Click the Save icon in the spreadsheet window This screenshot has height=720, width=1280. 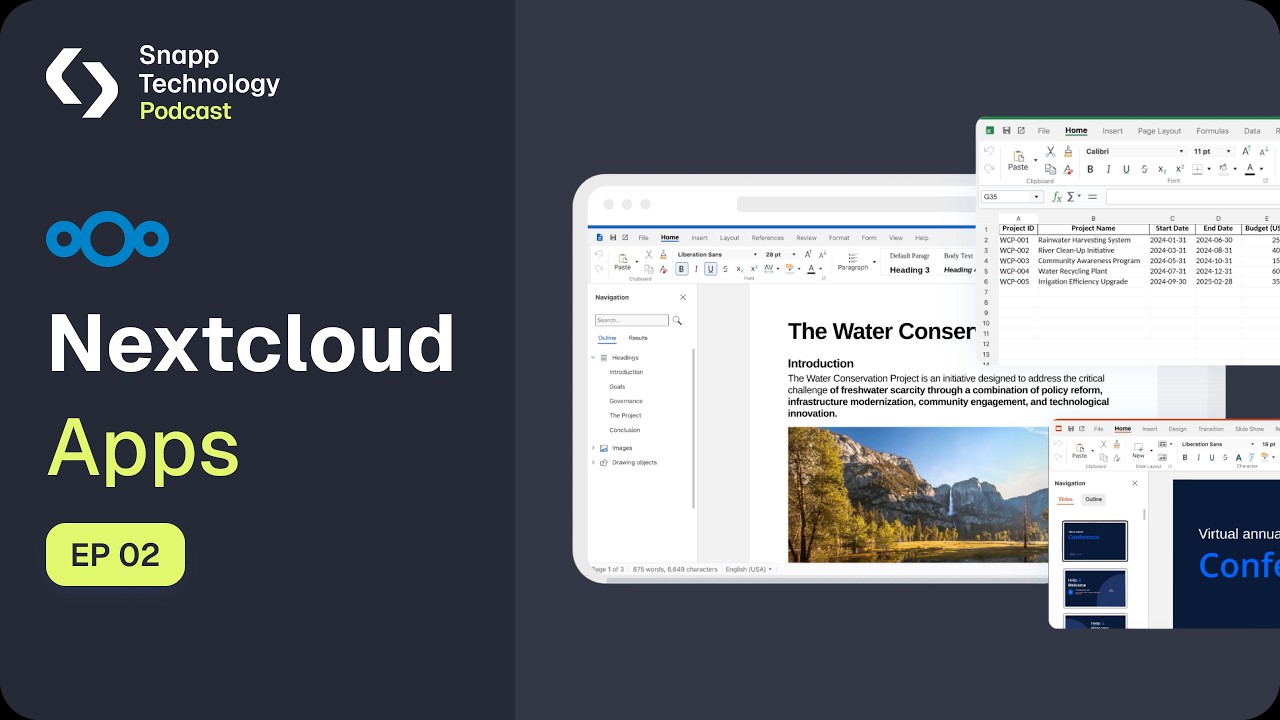[x=1006, y=131]
